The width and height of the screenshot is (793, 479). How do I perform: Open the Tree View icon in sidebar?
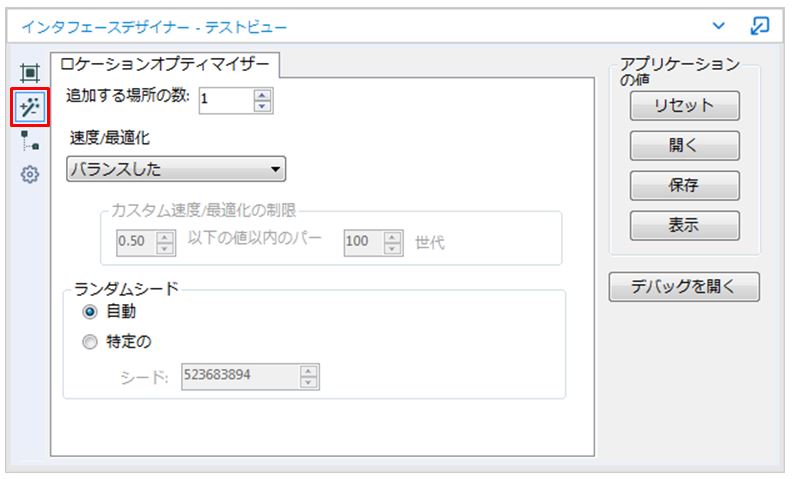click(x=30, y=142)
